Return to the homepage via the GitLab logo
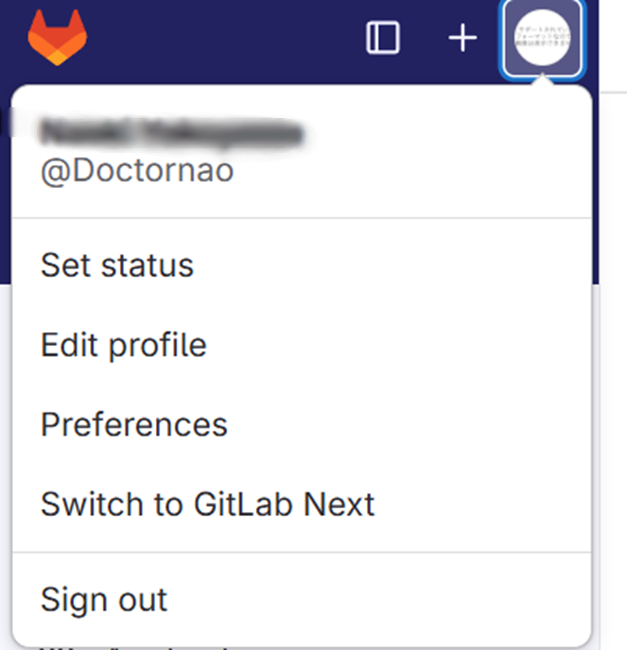This screenshot has height=650, width=627. pos(57,37)
